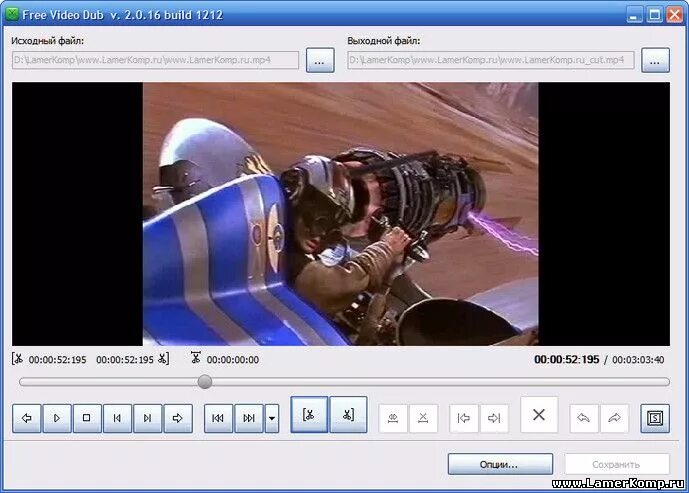This screenshot has height=493, width=689.
Task: Click the Исходный файл label
Action: 47,41
